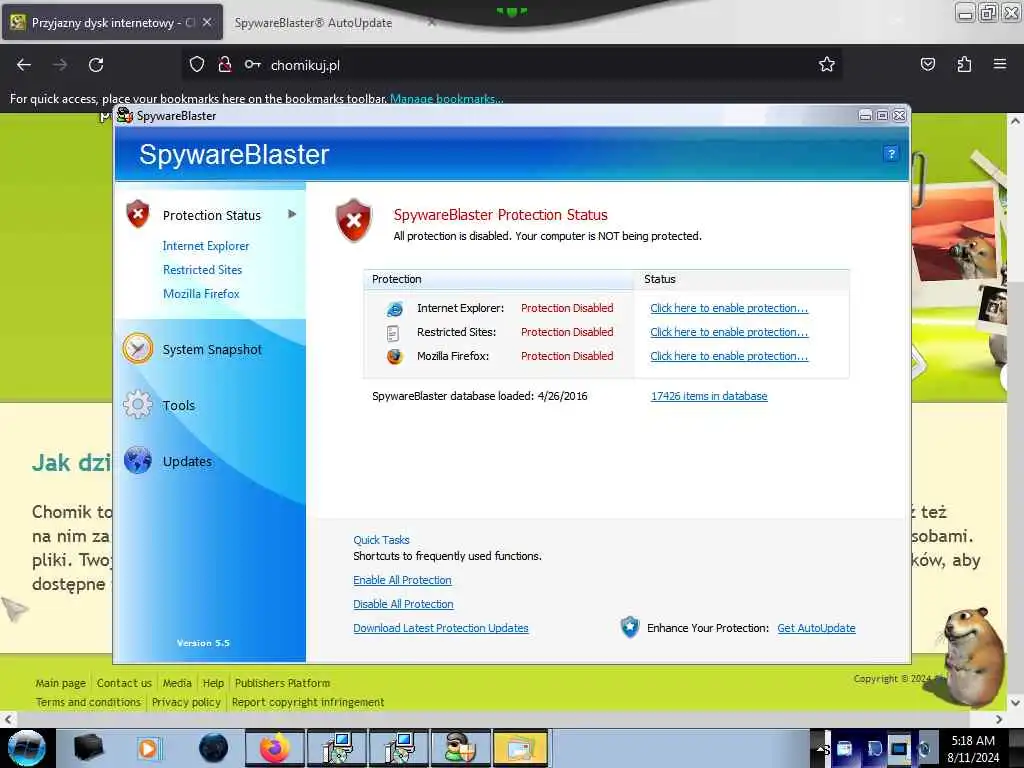1024x768 pixels.
Task: Click the crossed-out padlock site security icon
Action: click(225, 65)
